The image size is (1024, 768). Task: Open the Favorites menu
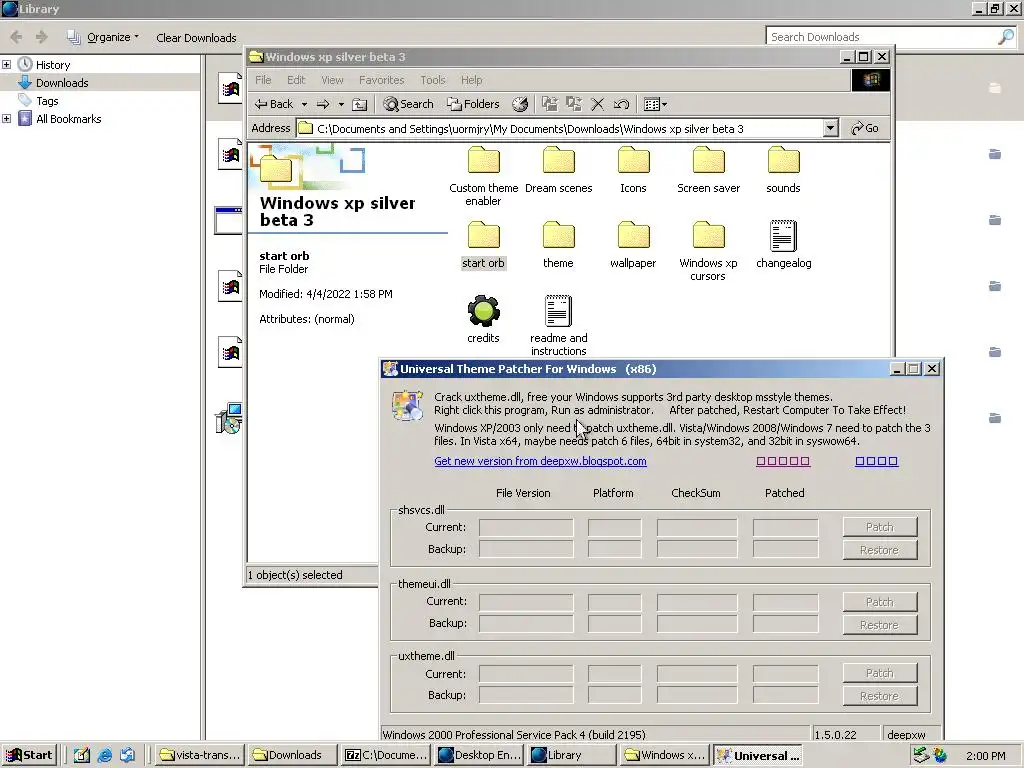click(x=381, y=80)
